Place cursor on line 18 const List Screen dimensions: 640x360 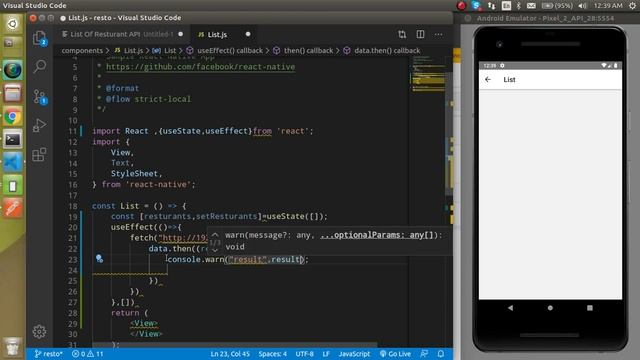(x=139, y=206)
